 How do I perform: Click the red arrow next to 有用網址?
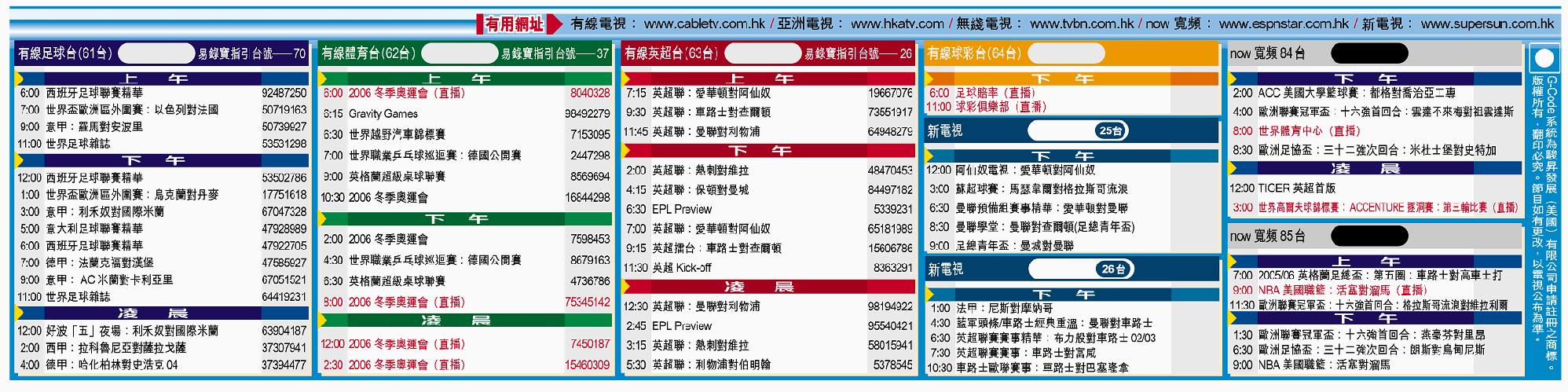click(554, 24)
